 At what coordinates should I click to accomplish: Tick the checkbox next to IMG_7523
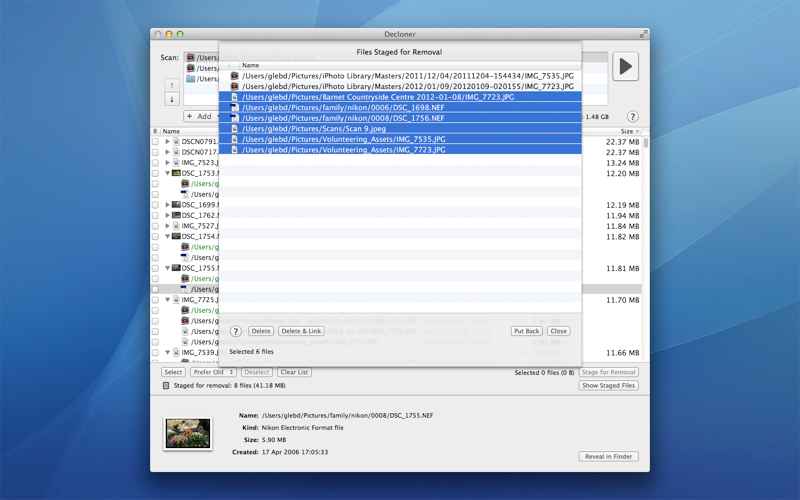[156, 163]
